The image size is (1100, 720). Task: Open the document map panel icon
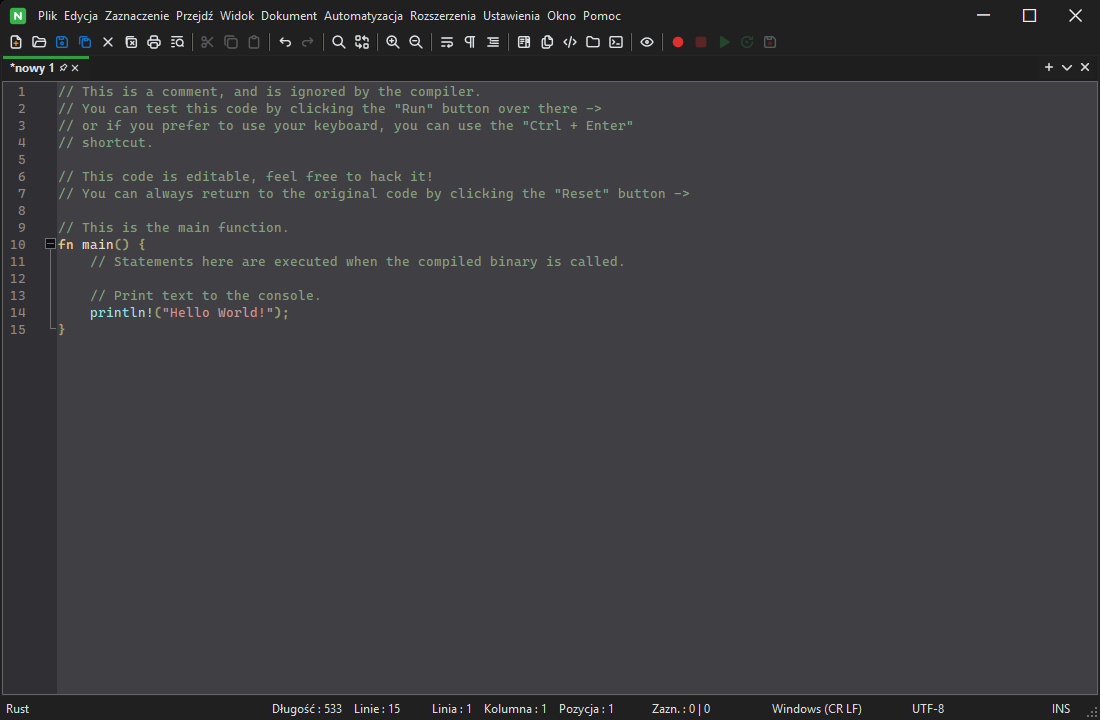pyautogui.click(x=523, y=42)
